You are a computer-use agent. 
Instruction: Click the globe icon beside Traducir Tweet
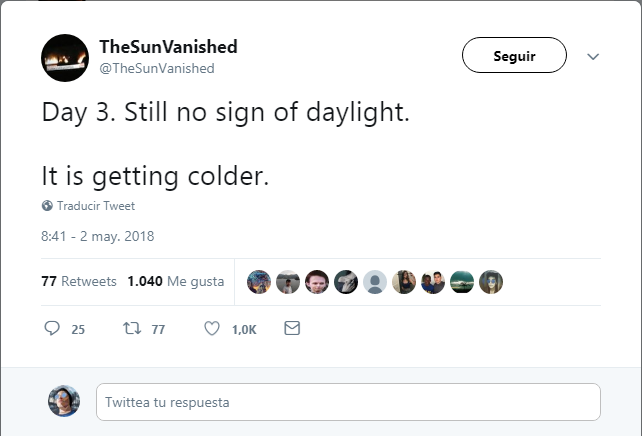pyautogui.click(x=47, y=206)
